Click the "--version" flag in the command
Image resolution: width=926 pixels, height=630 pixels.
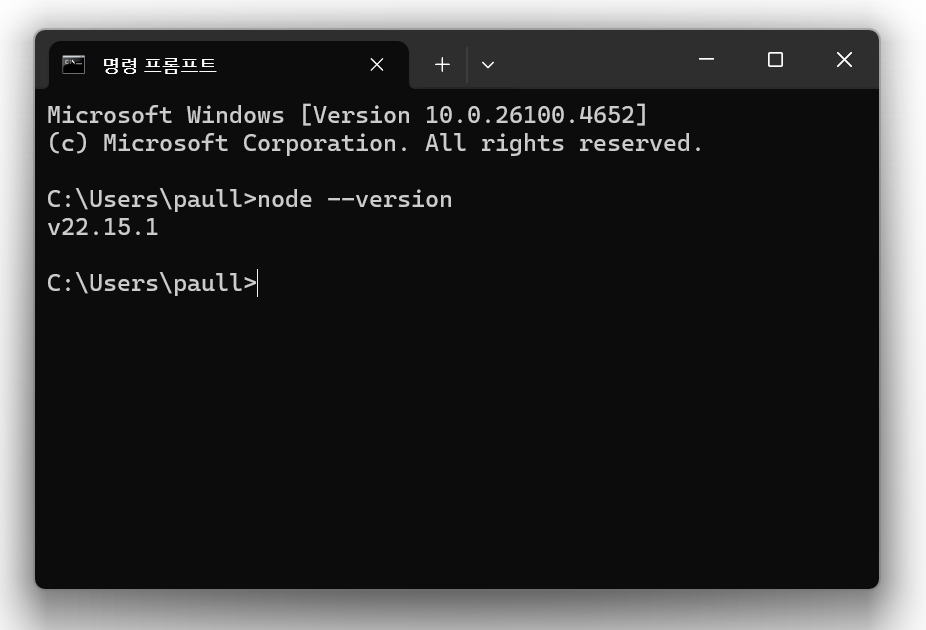point(389,200)
